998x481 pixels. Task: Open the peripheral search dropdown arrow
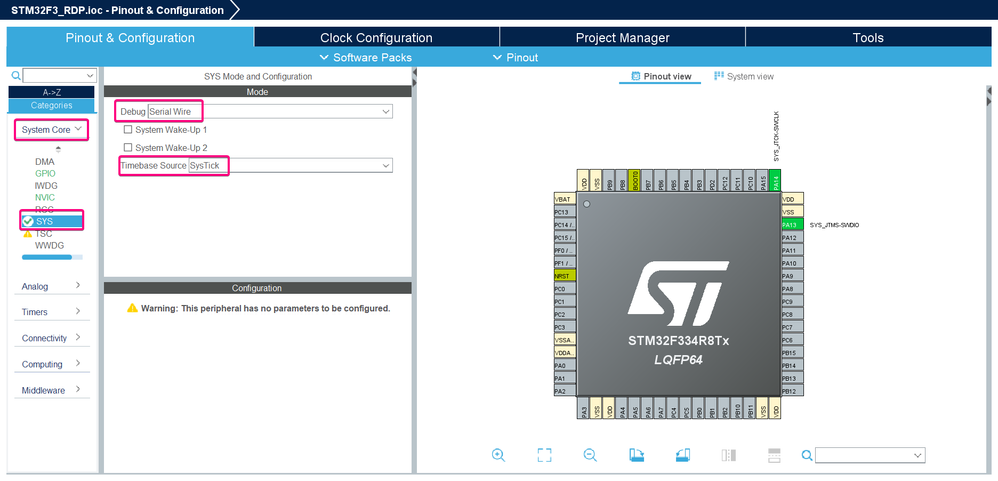(90, 76)
